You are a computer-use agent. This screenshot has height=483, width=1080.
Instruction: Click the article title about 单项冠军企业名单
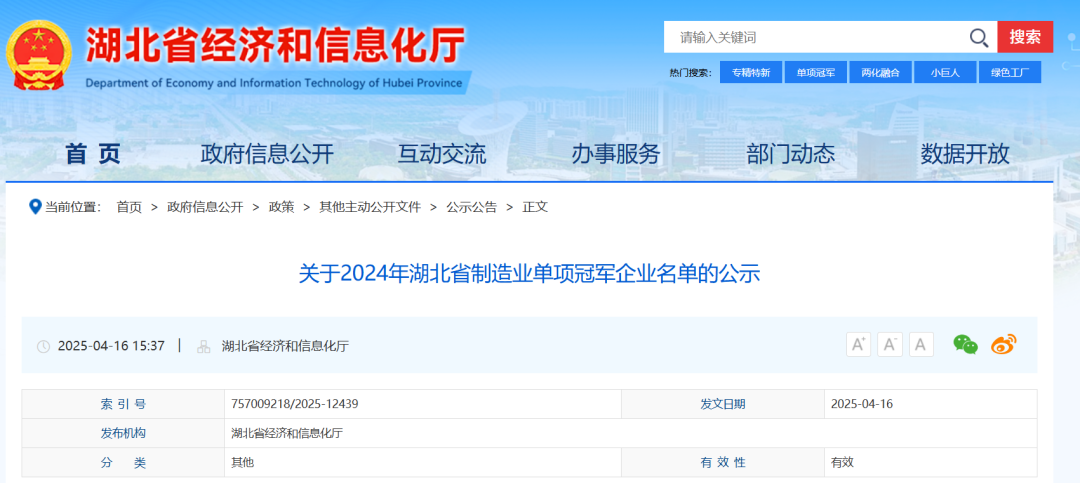pos(529,274)
